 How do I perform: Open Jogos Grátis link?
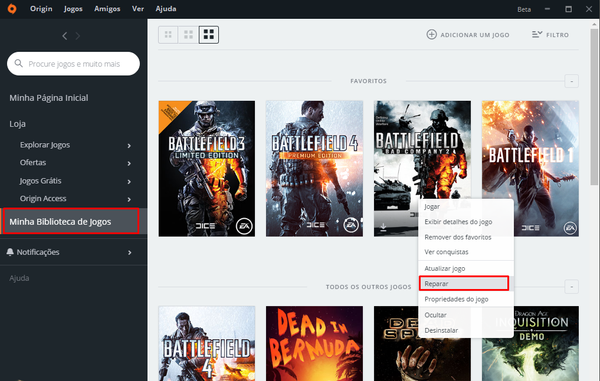point(40,181)
